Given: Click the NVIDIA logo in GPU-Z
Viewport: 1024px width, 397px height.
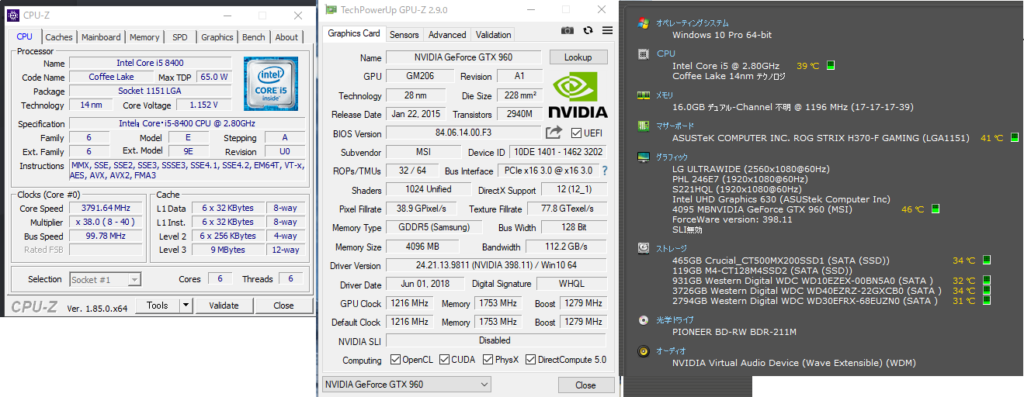Looking at the screenshot, I should tap(577, 95).
